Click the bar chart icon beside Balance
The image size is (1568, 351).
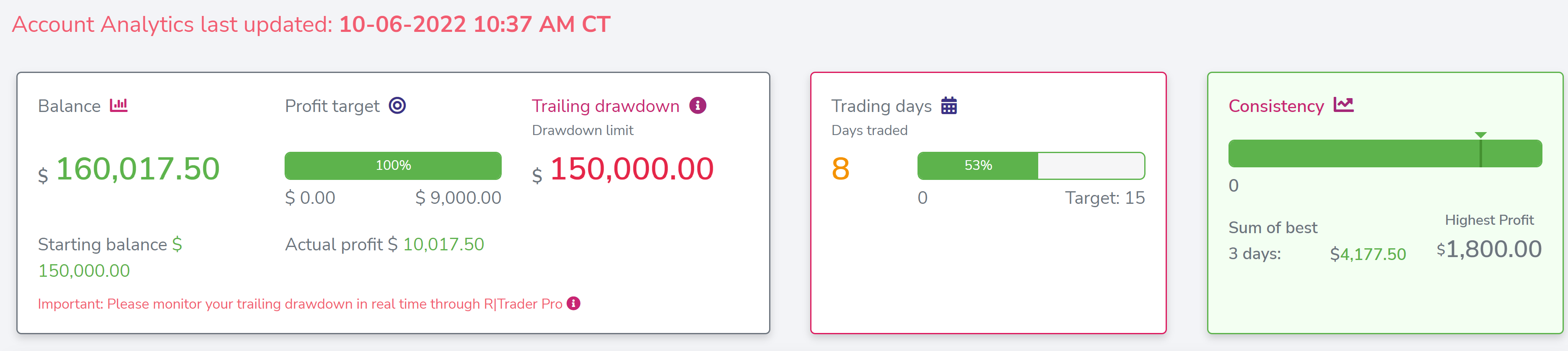click(119, 105)
